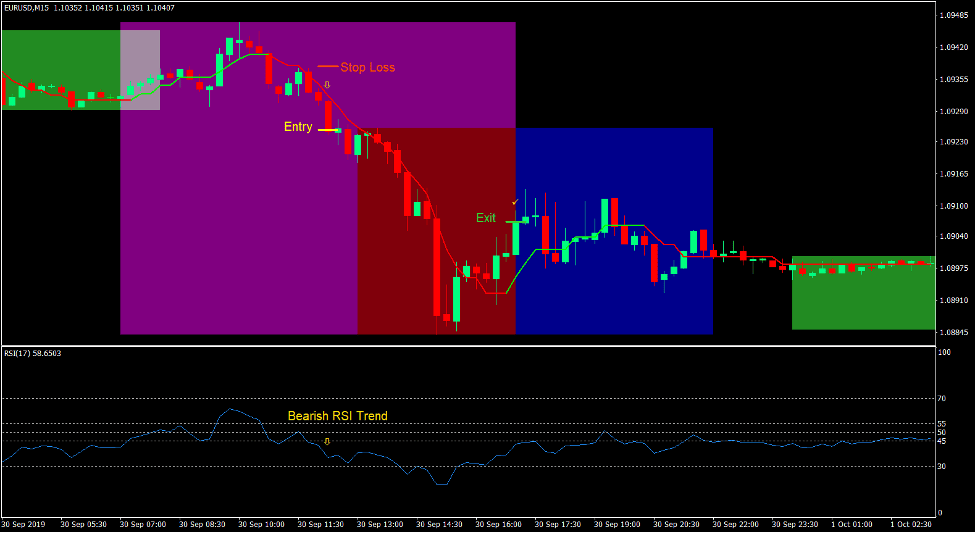
Task: Click the 30 Sep 23:30 time label
Action: tap(794, 524)
